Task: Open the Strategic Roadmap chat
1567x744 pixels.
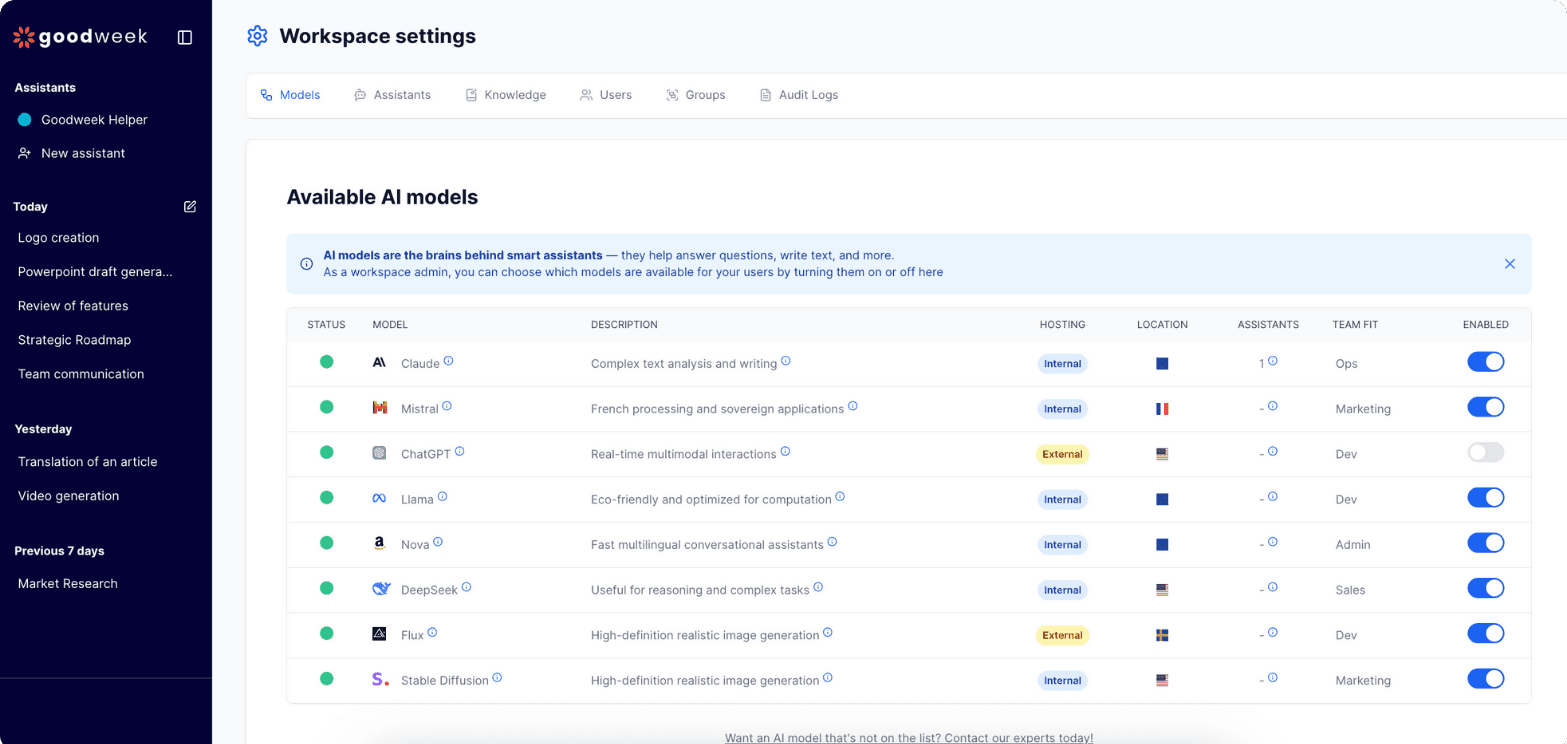Action: pyautogui.click(x=74, y=340)
